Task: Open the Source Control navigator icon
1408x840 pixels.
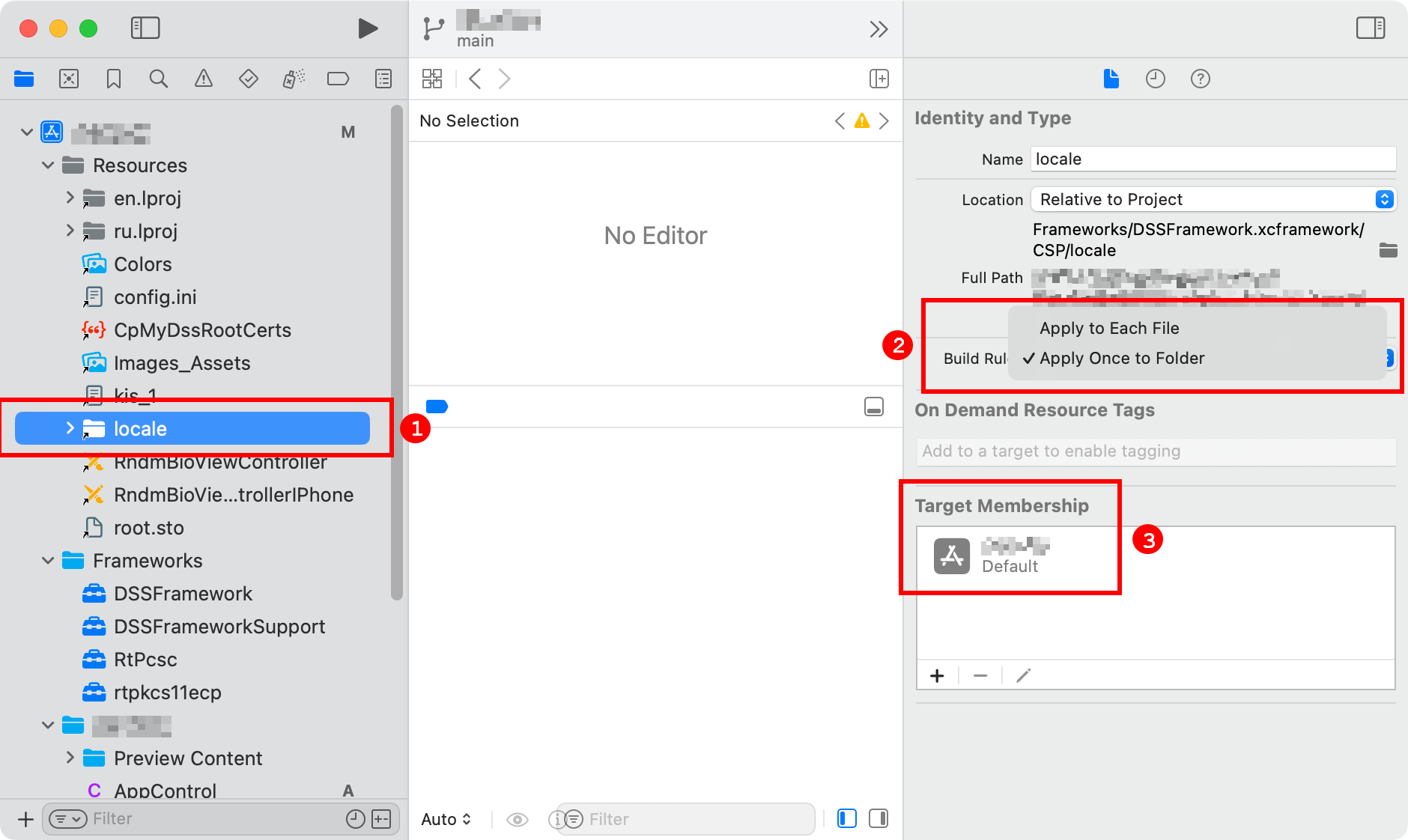Action: 69,79
